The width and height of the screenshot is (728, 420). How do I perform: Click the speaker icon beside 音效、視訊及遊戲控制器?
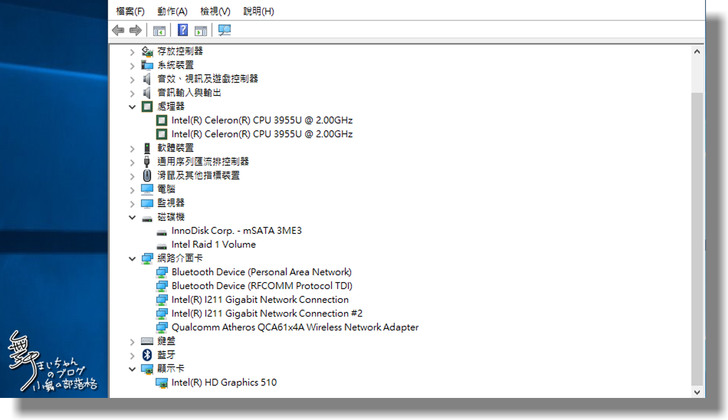pyautogui.click(x=147, y=79)
